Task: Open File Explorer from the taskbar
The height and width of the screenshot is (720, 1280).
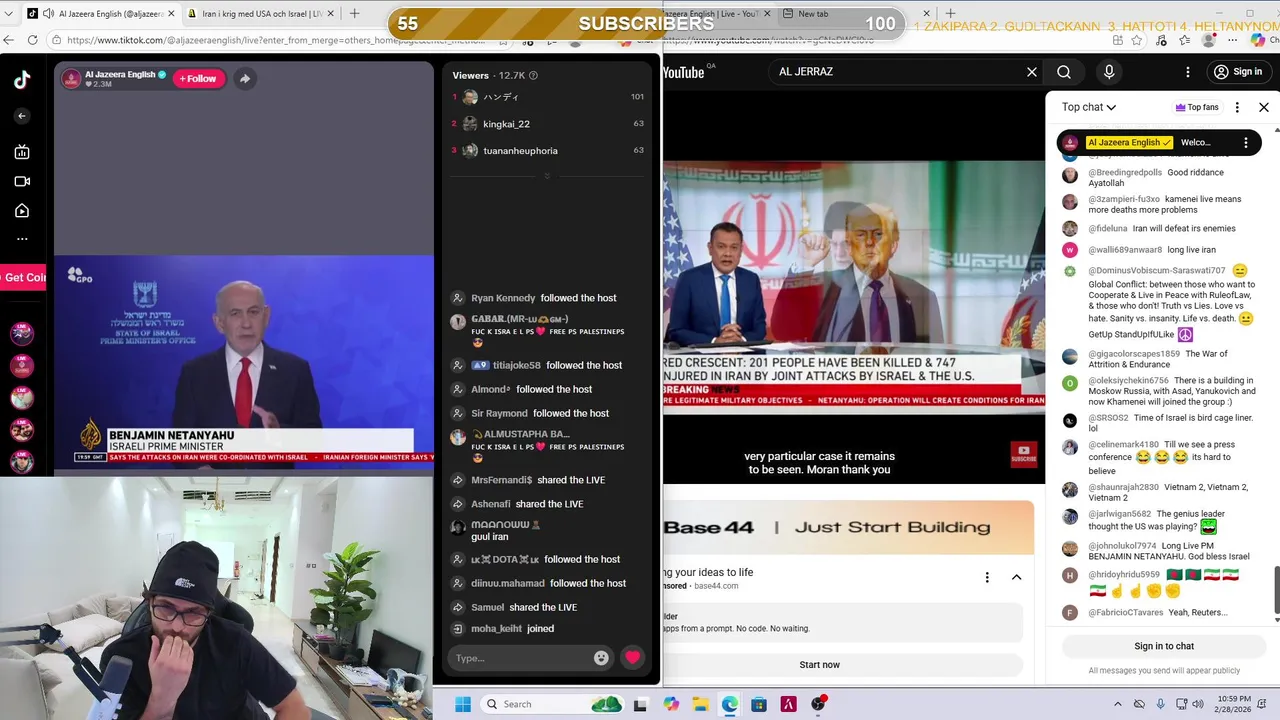Action: coord(700,704)
